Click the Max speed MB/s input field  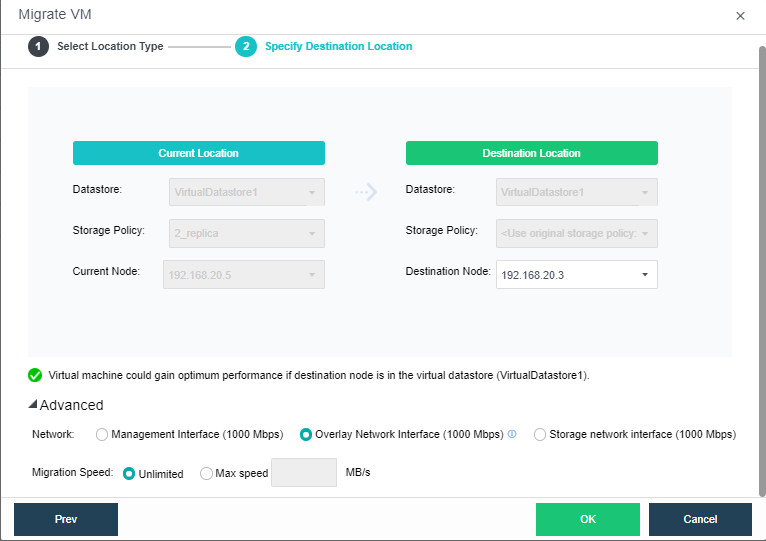304,473
